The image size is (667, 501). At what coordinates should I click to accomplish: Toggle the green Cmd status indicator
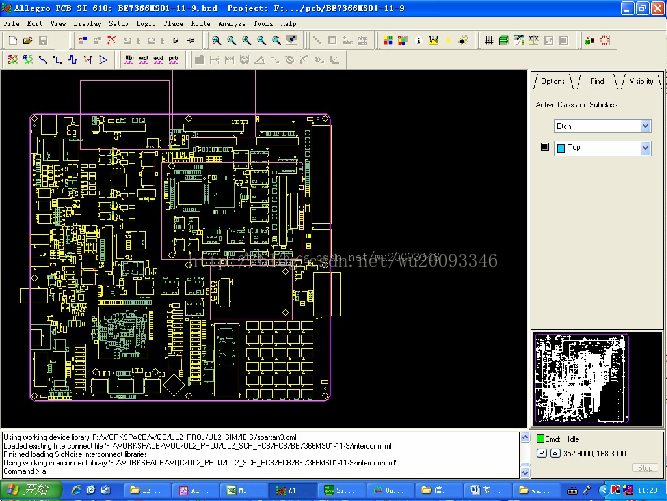[541, 438]
